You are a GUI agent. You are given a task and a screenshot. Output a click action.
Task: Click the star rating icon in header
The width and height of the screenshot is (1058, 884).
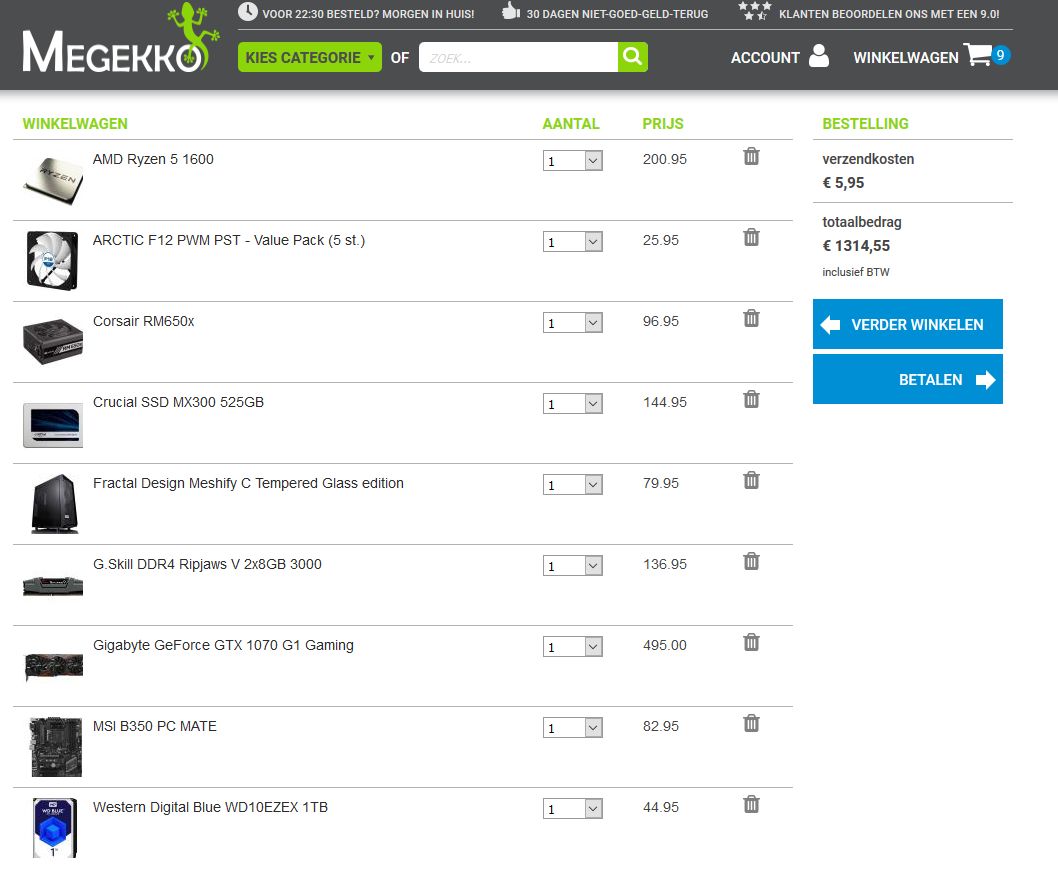pos(755,11)
